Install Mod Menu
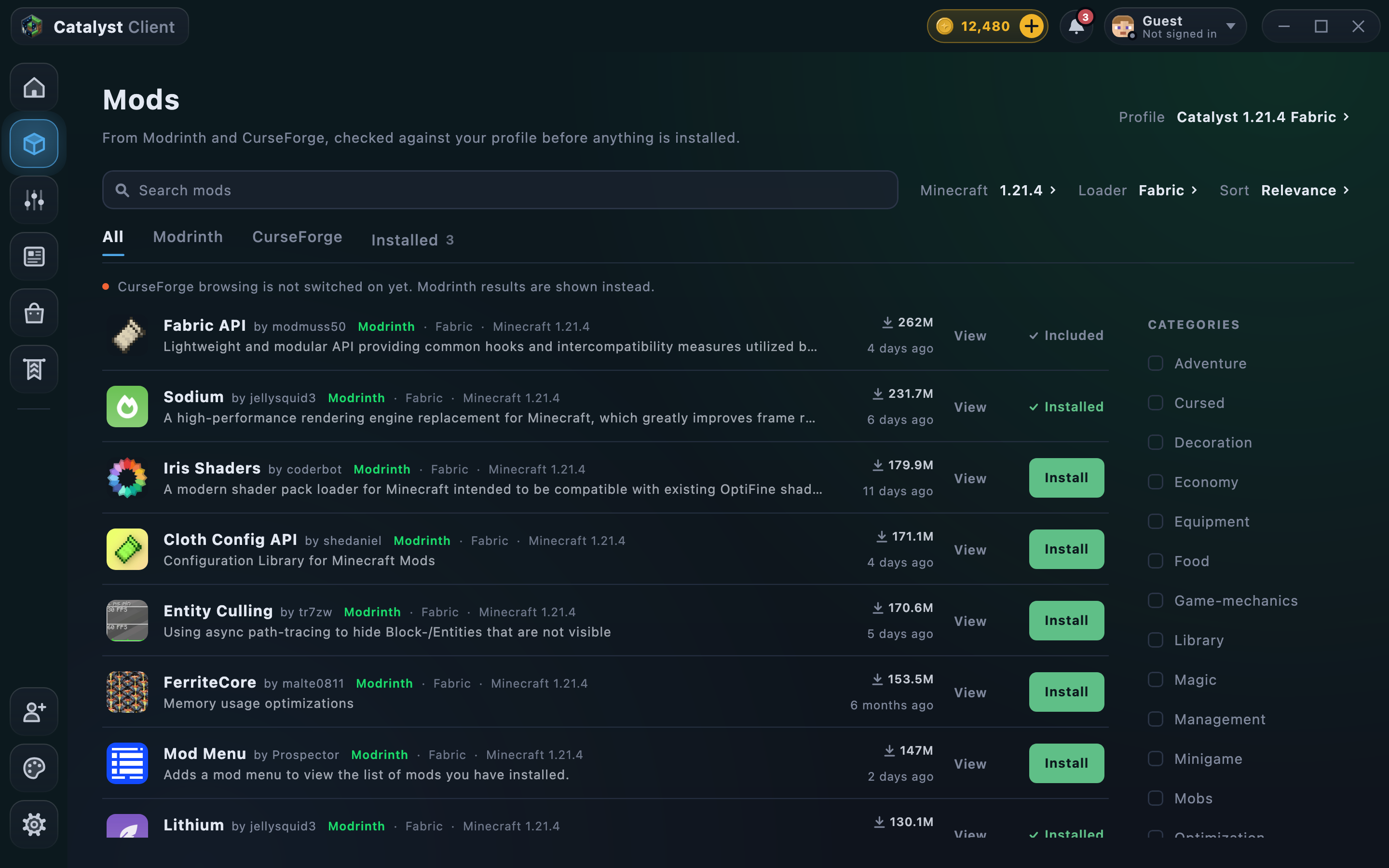The height and width of the screenshot is (868, 1389). (1066, 763)
